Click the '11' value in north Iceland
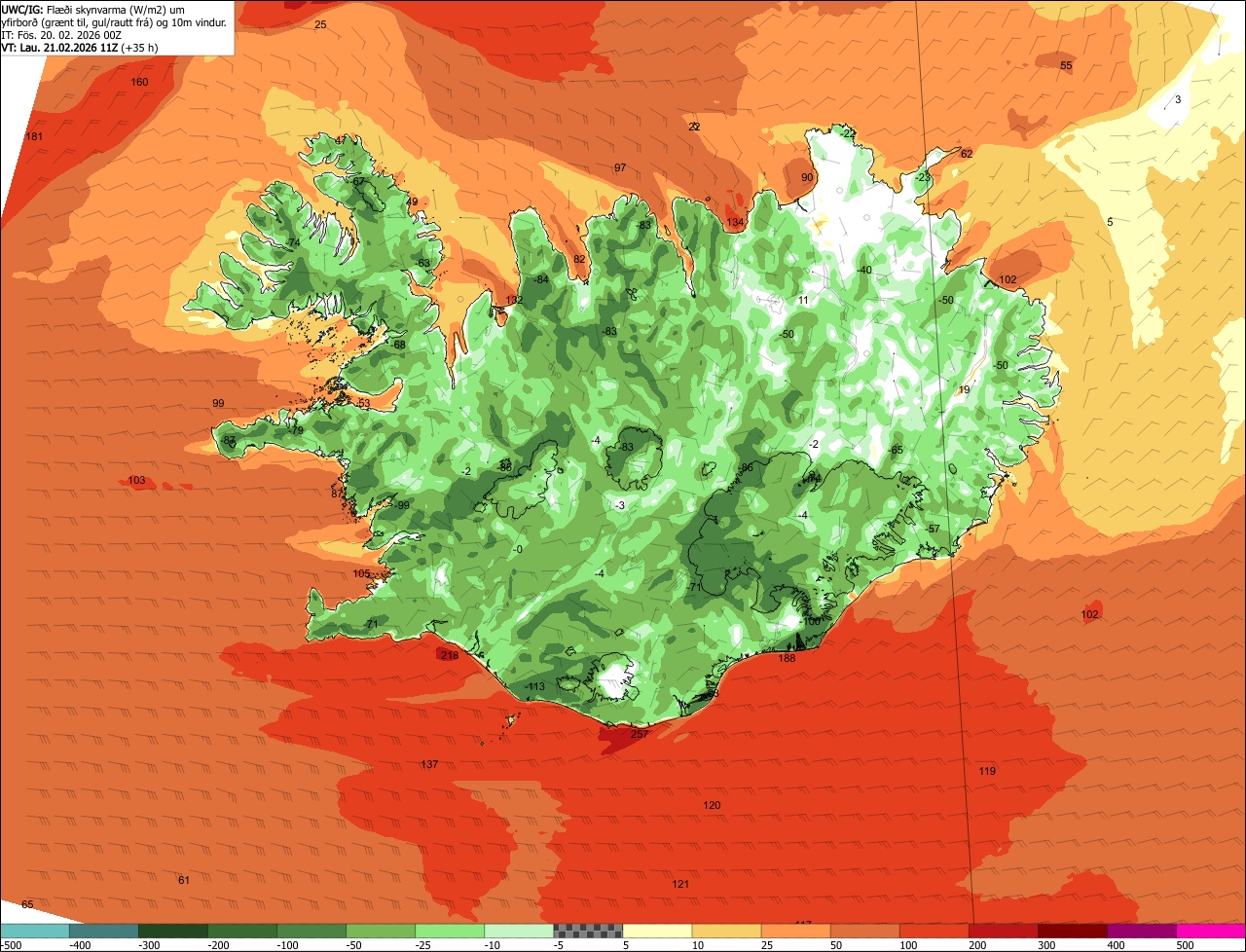 [x=803, y=300]
